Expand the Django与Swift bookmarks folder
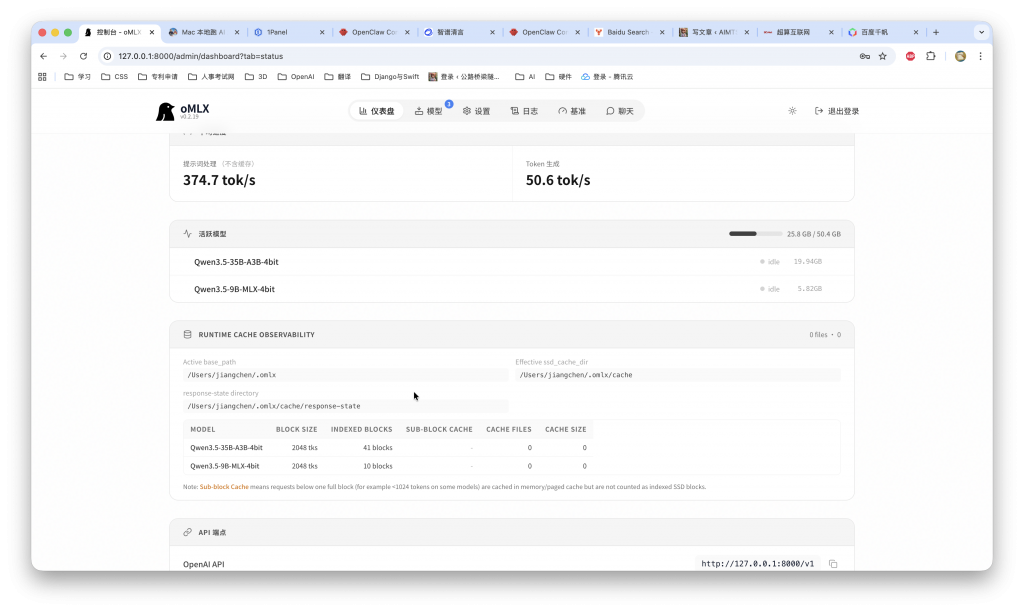This screenshot has width=1024, height=612. [383, 76]
